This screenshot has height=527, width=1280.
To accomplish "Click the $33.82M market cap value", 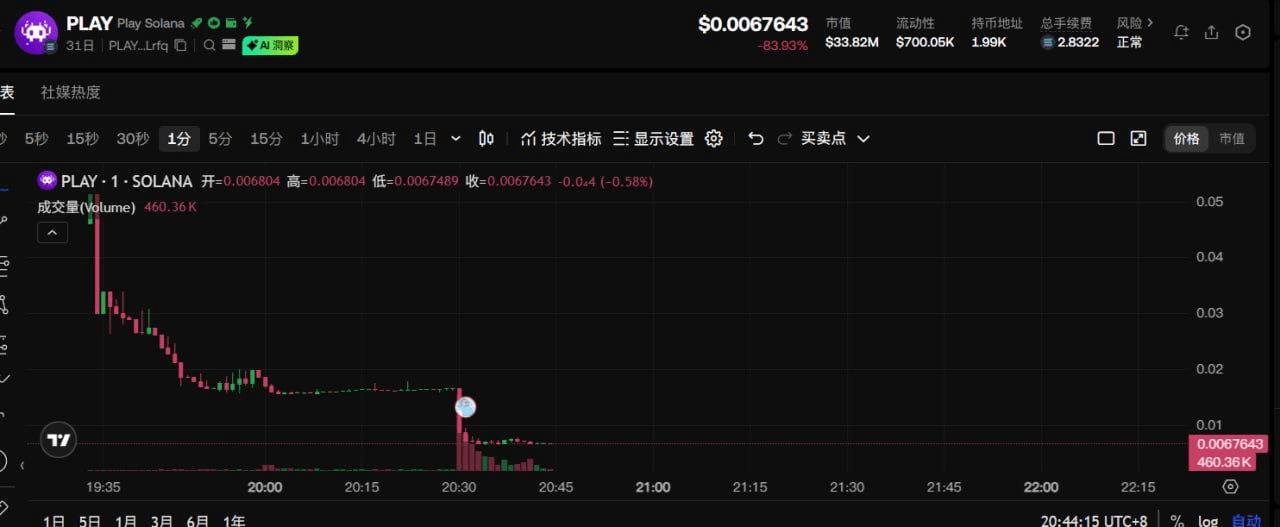I will [x=852, y=42].
